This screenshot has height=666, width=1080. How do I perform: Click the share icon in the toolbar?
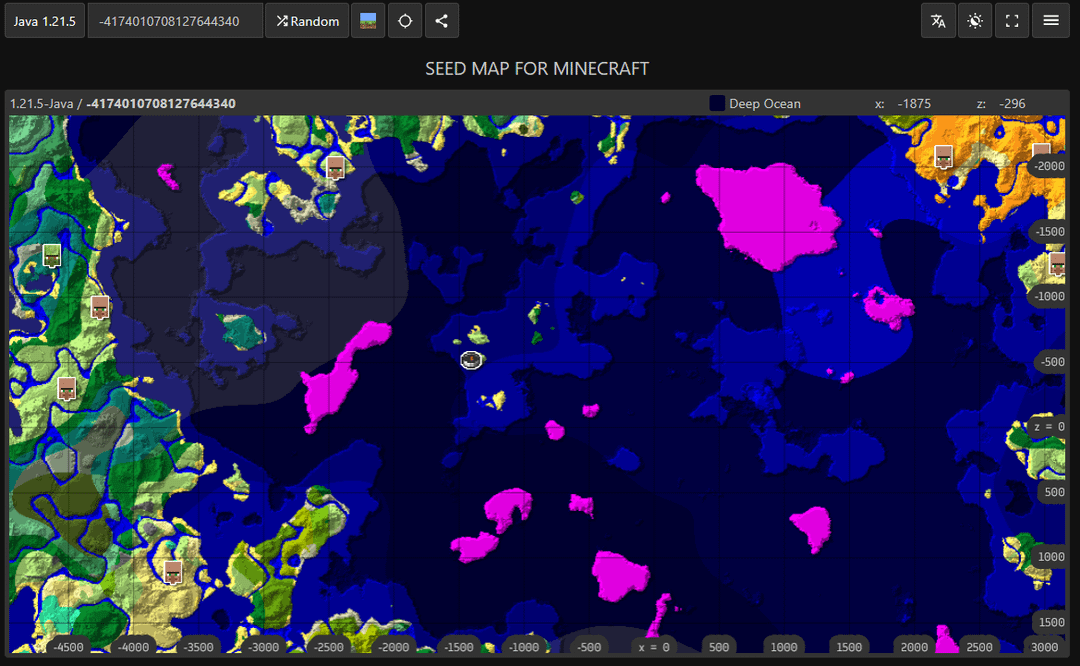click(441, 21)
